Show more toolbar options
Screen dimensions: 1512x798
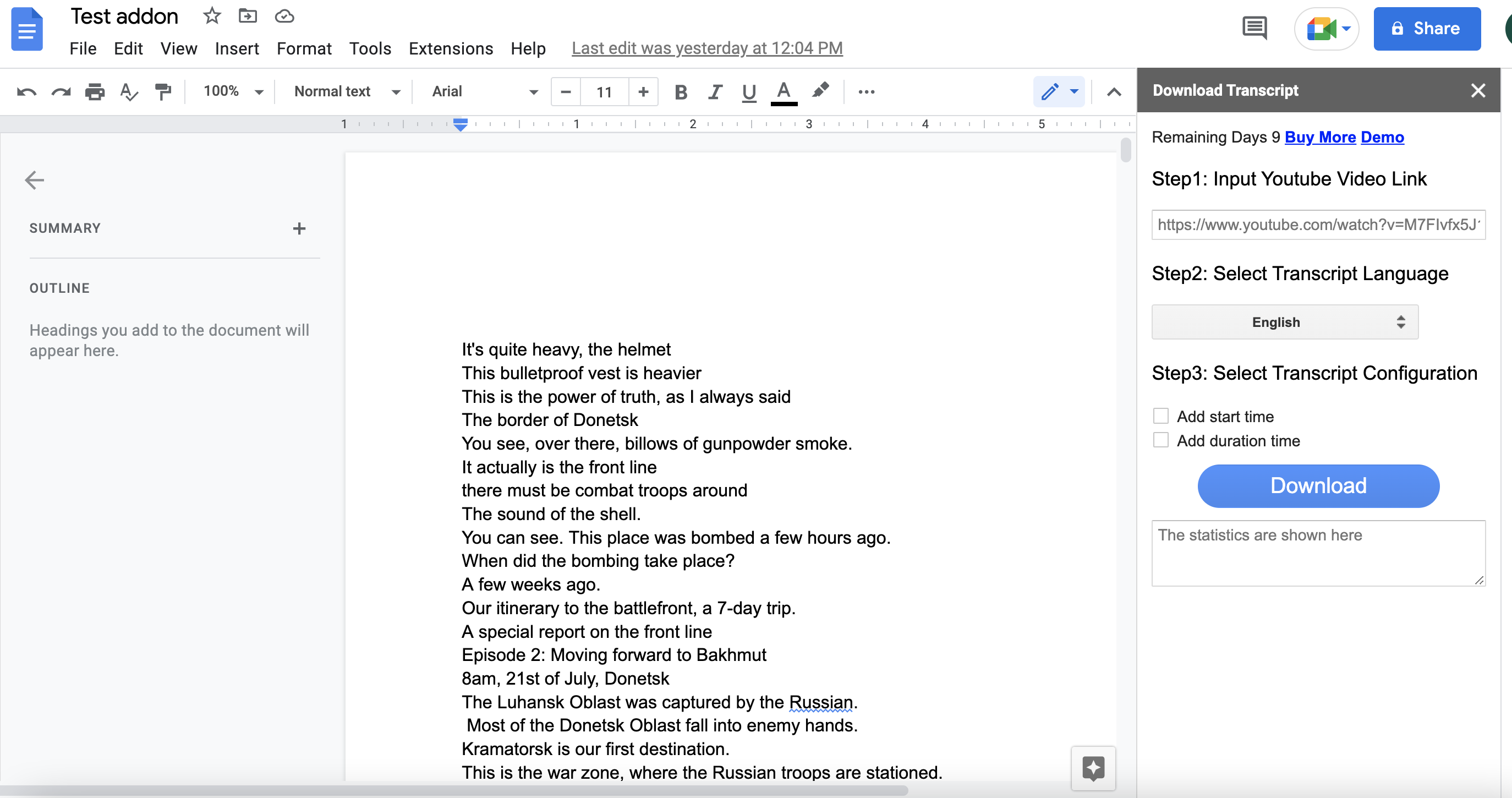867,91
